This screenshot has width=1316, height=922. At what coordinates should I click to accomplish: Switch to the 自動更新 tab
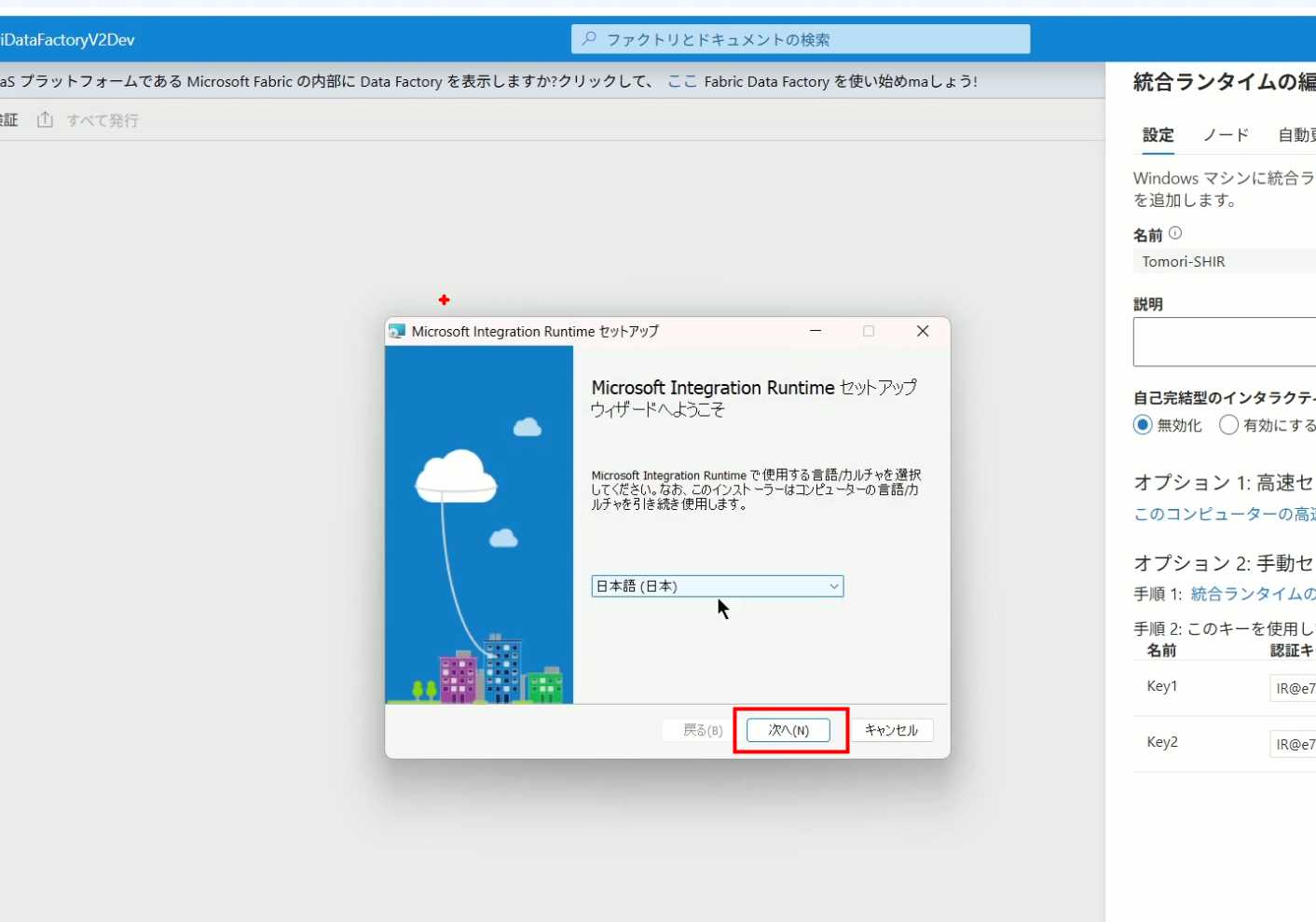[1296, 135]
